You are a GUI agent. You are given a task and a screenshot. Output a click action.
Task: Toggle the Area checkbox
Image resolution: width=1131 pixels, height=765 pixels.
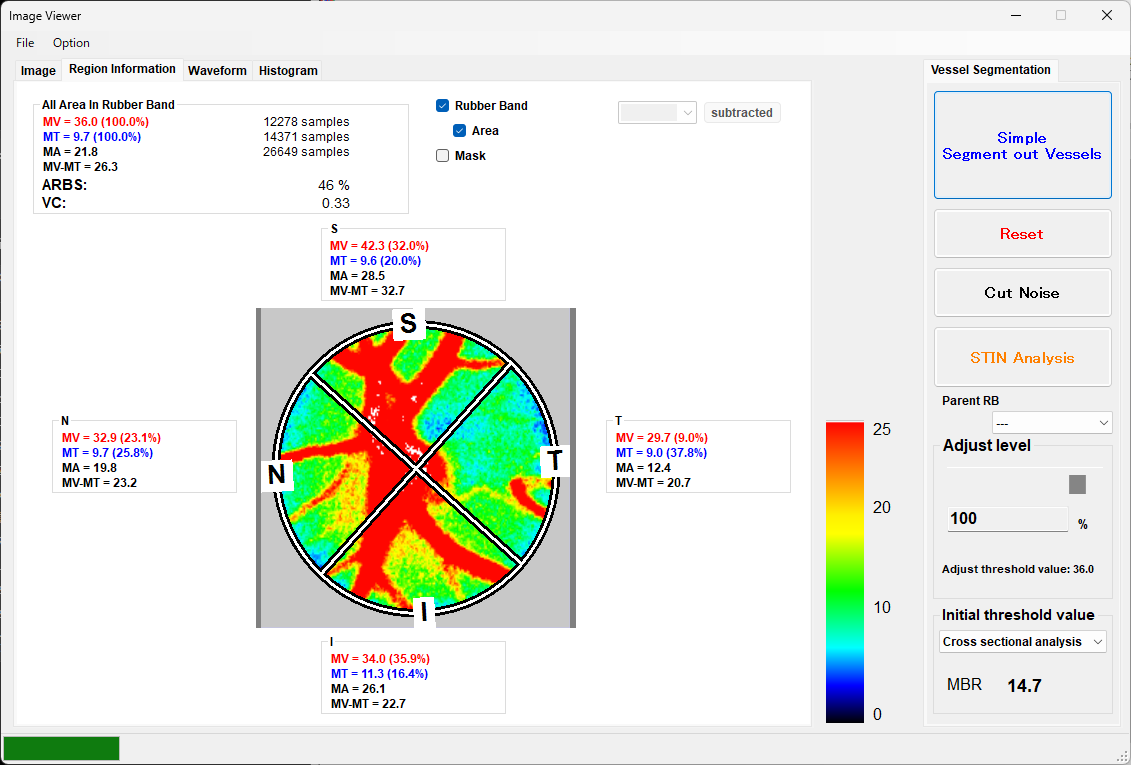tap(460, 131)
